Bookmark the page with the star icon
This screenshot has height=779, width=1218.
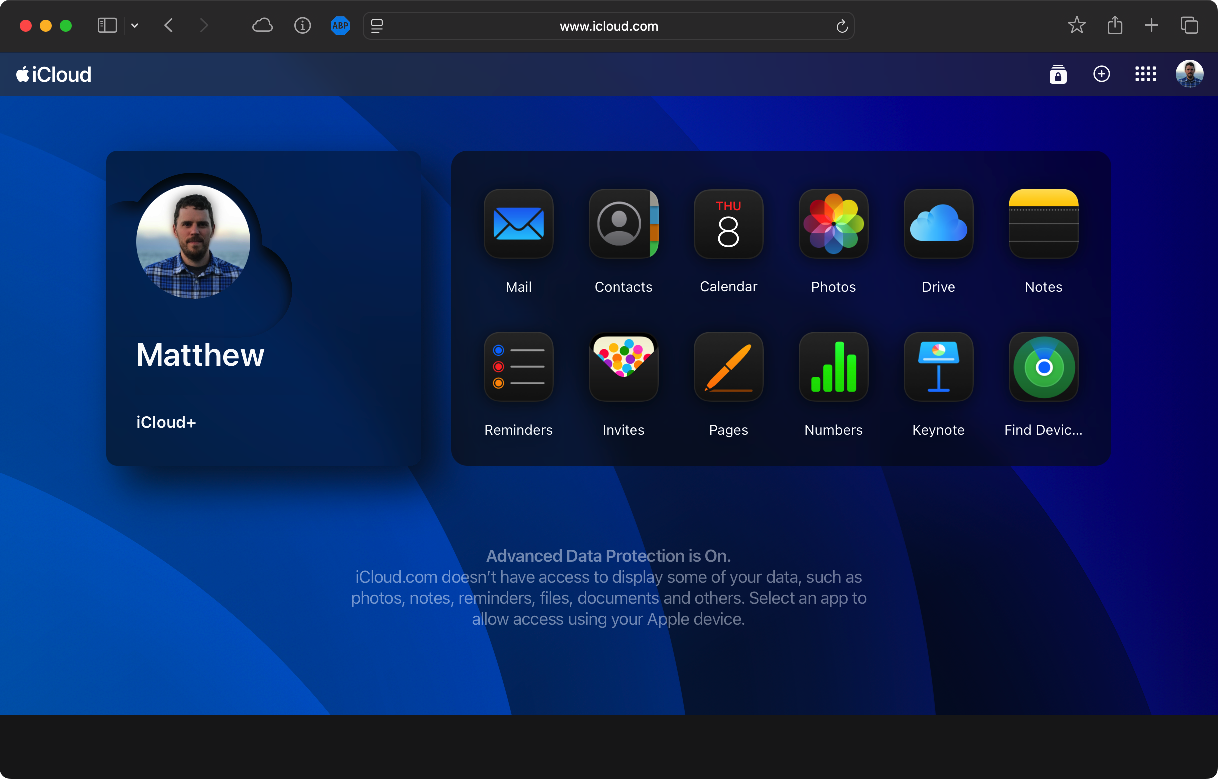1076,26
